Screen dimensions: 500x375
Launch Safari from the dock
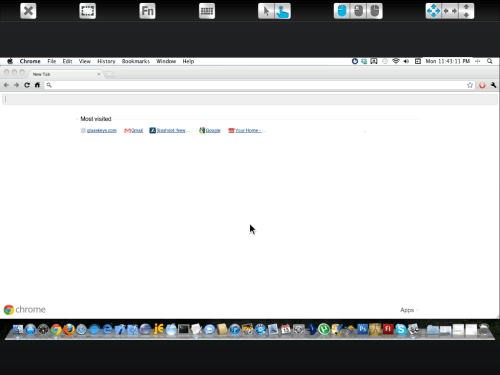[81, 330]
